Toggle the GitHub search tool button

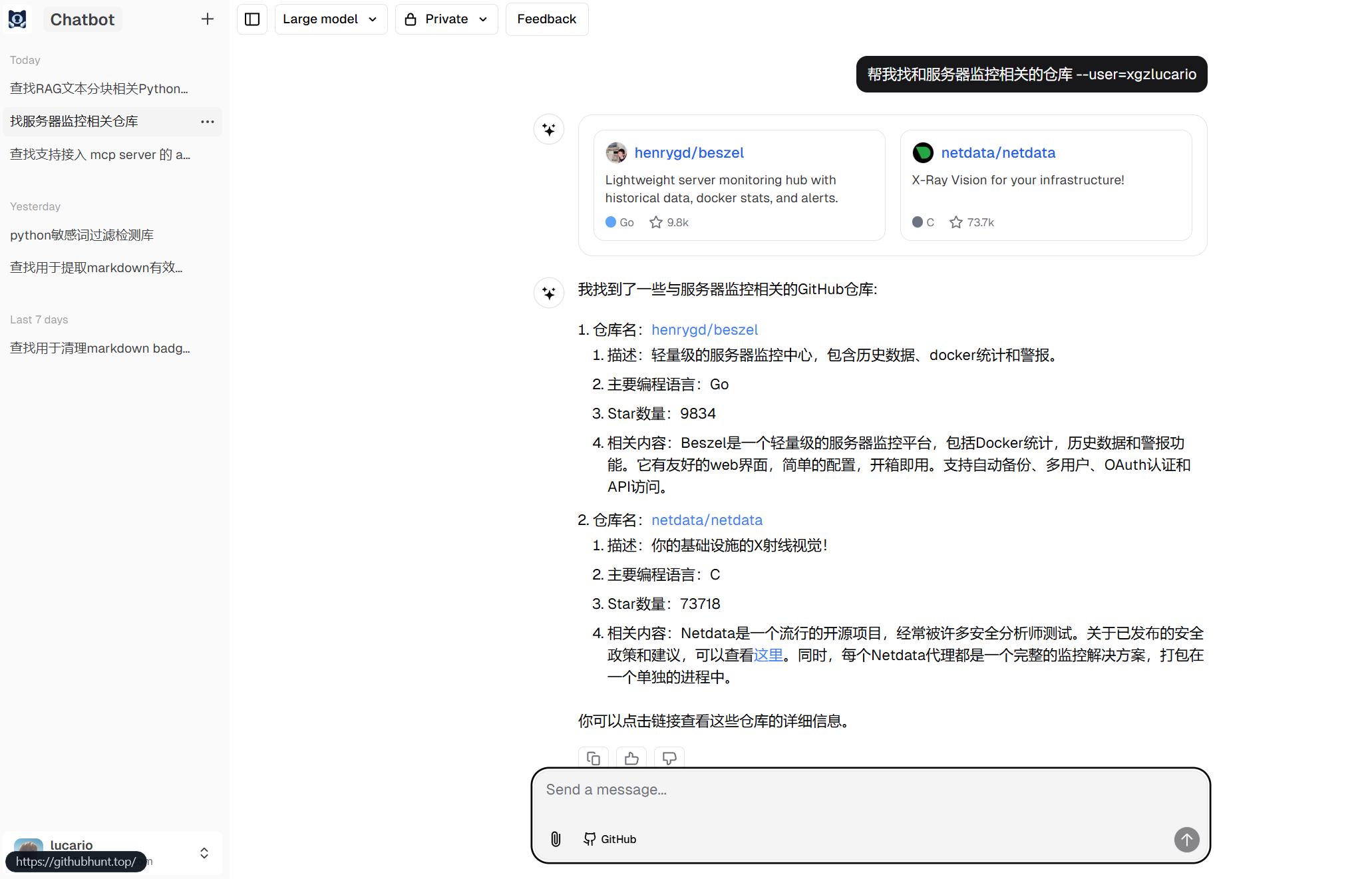tap(609, 839)
